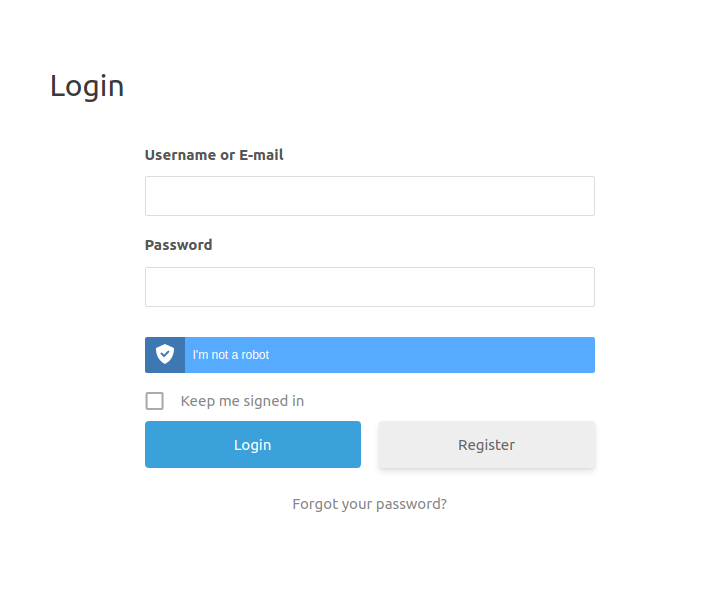This screenshot has width=720, height=592.
Task: Focus the Username or E-mail field
Action: click(x=370, y=196)
